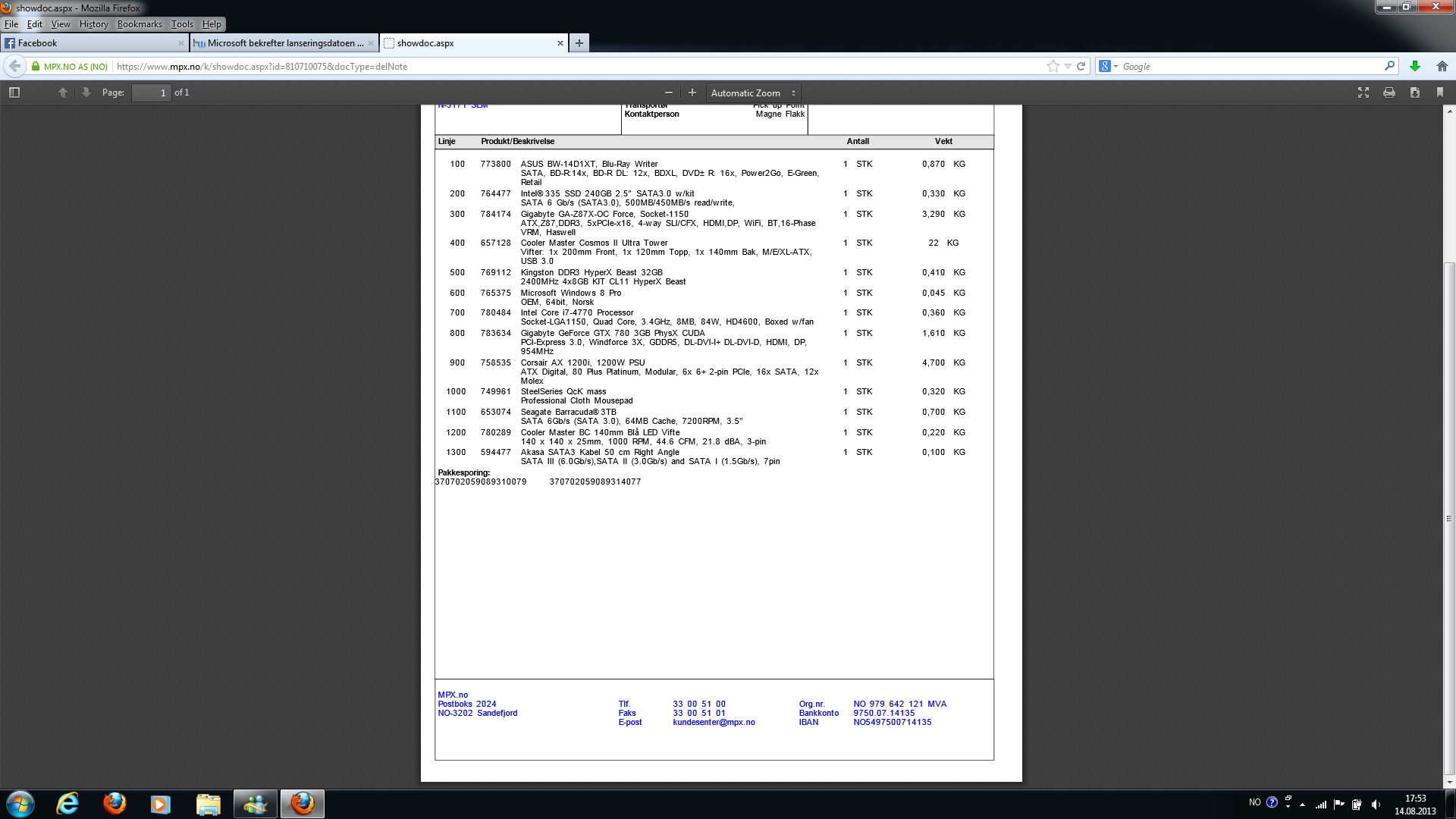Open the History menu
Screen dimensions: 1456x819
(94, 24)
